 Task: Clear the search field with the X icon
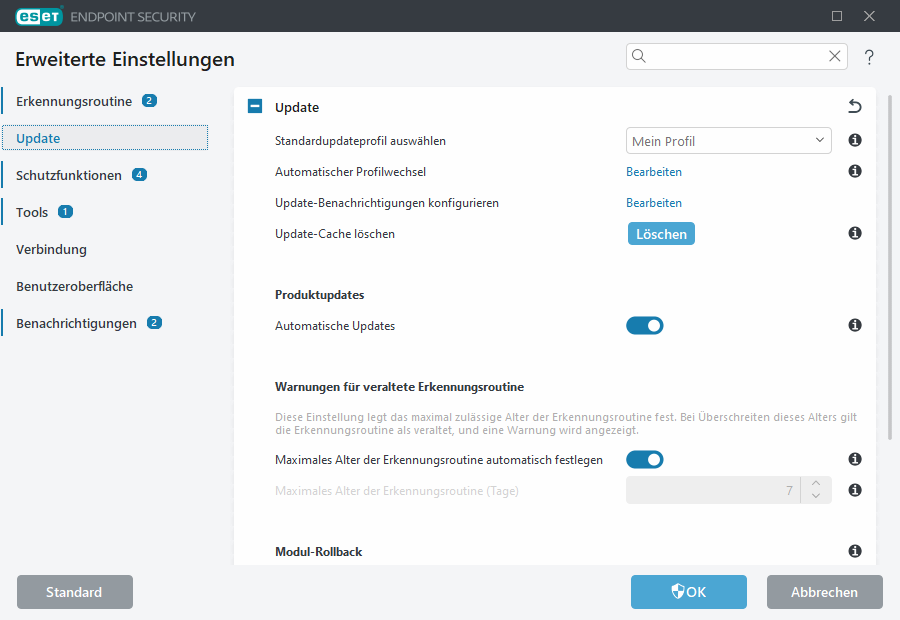click(x=835, y=56)
